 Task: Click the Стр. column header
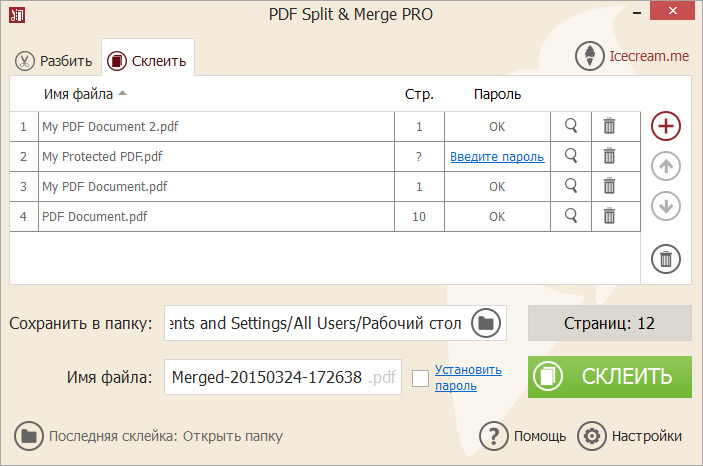[419, 94]
